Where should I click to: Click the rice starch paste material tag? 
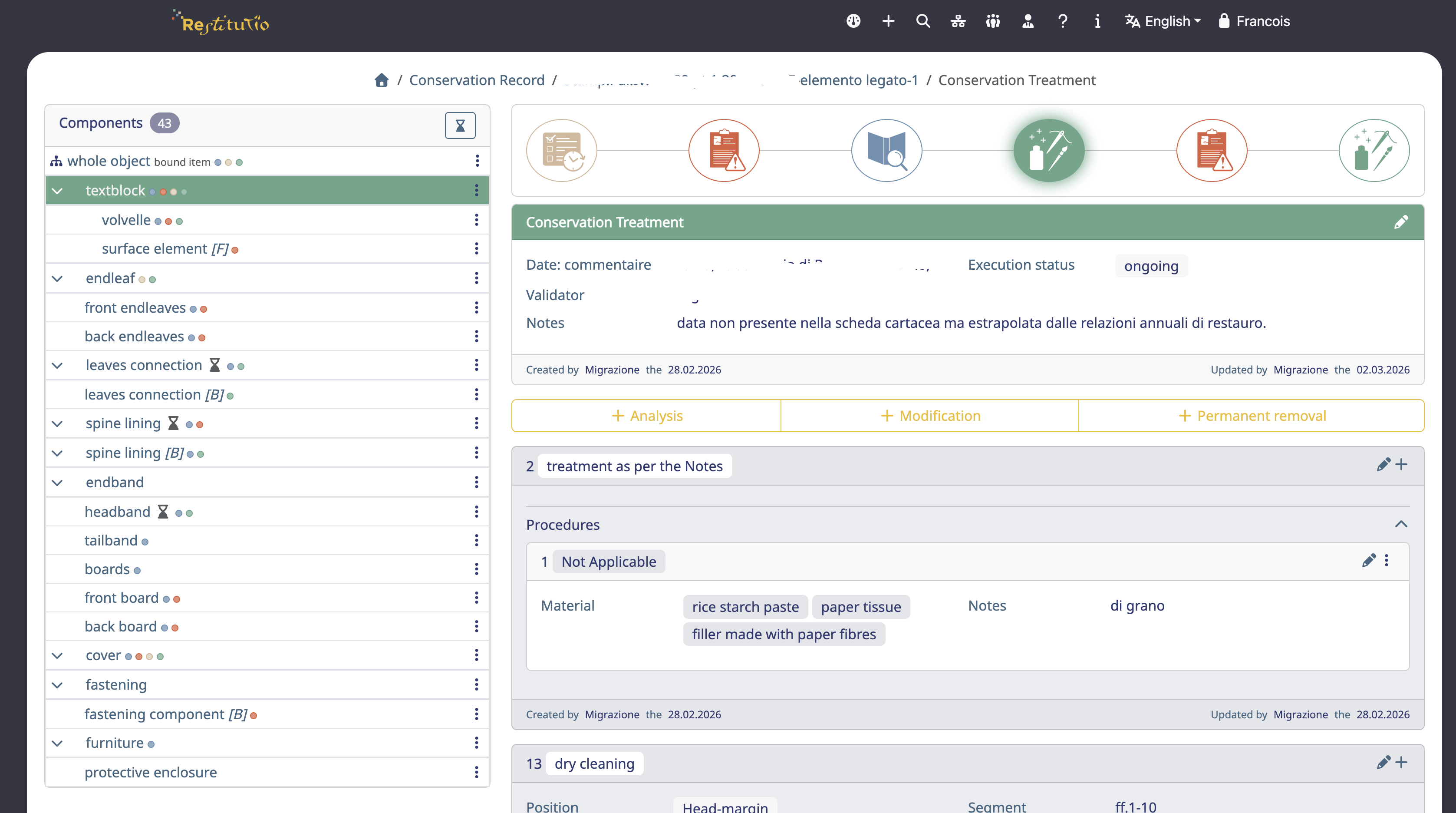[x=745, y=606]
